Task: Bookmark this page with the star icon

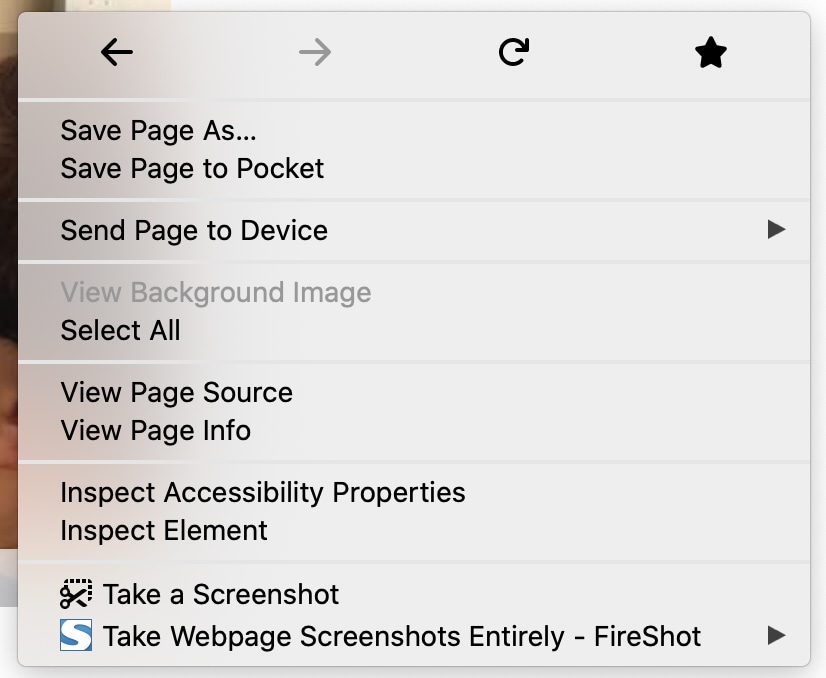Action: point(710,53)
